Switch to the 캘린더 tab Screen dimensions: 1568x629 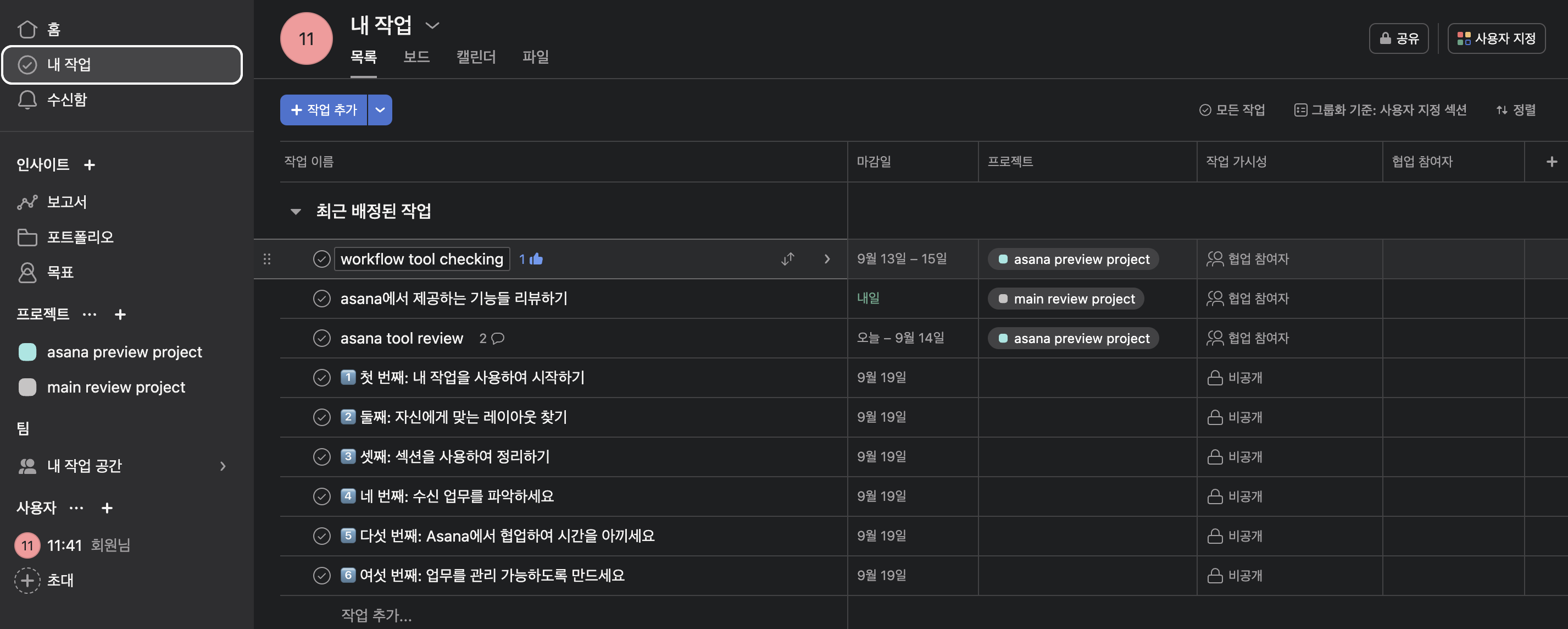click(x=476, y=57)
